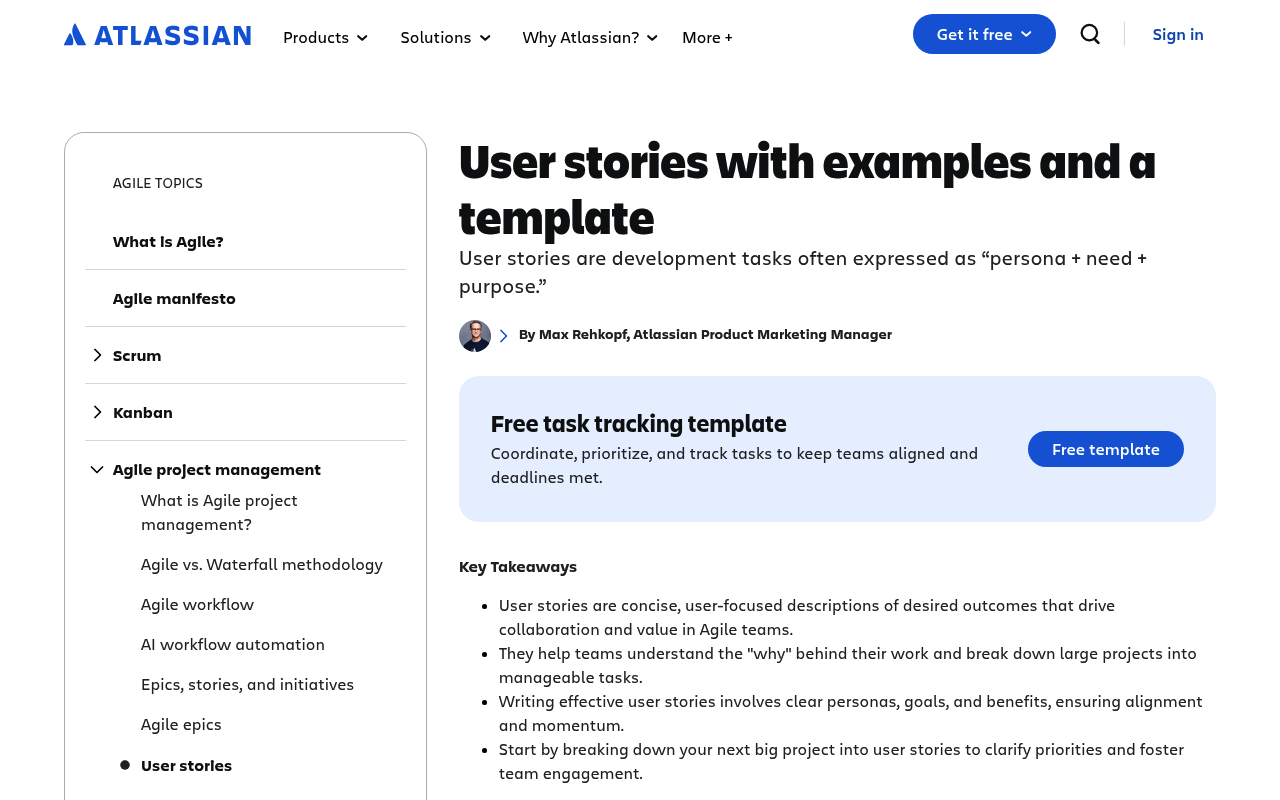Click the Free template button

(1106, 449)
